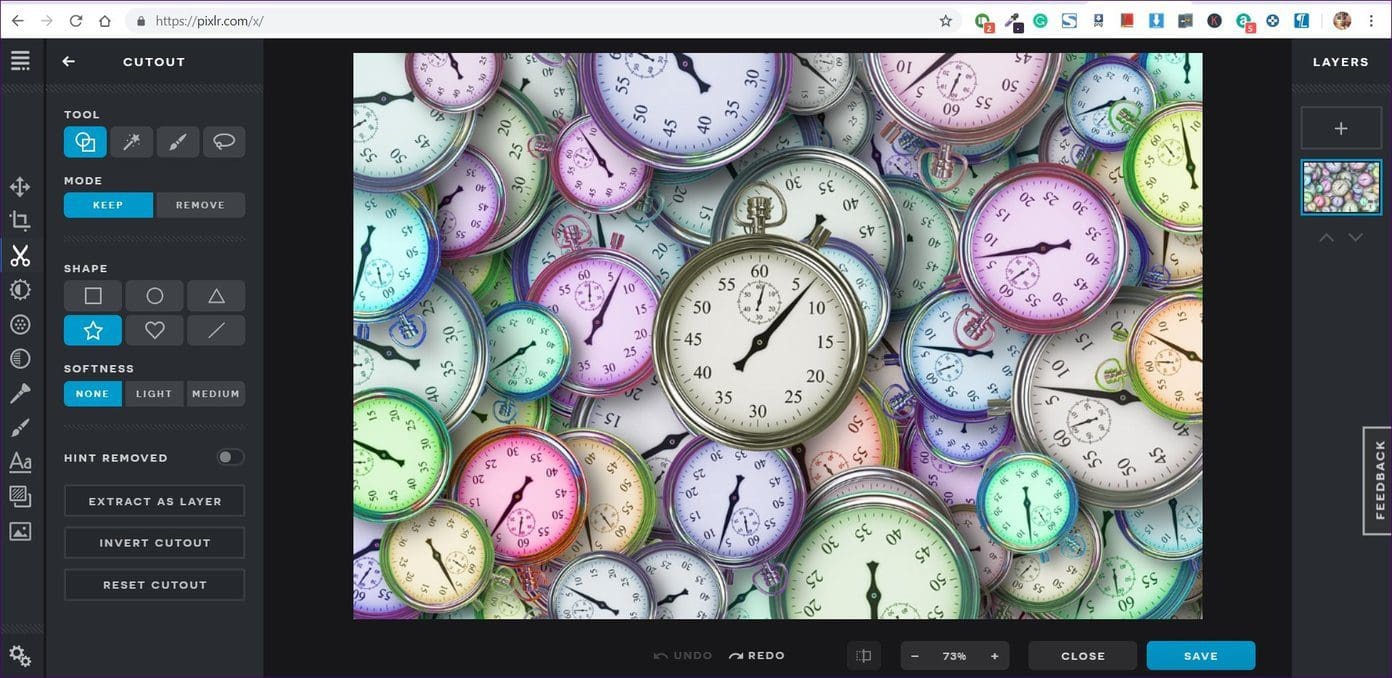Bookmark this page with the star
This screenshot has width=1392, height=678.
(x=945, y=21)
